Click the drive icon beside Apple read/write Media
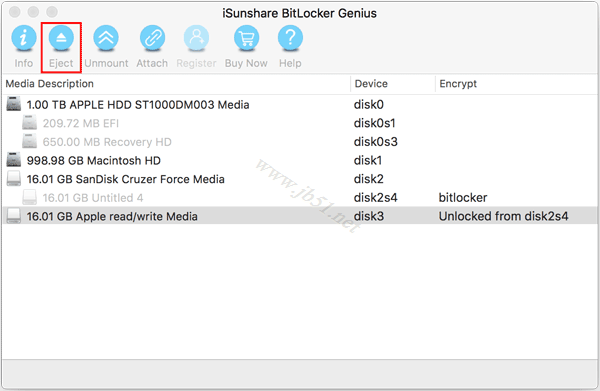This screenshot has width=600, height=391. point(14,216)
